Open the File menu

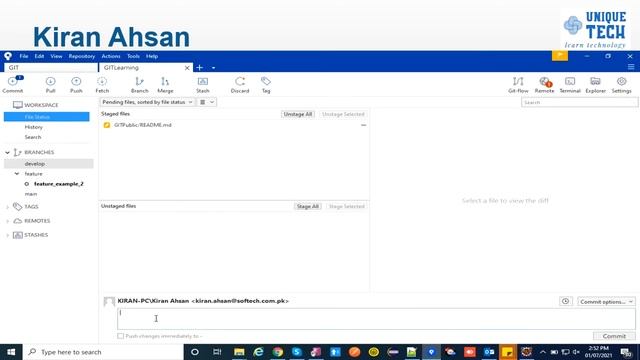click(x=24, y=56)
